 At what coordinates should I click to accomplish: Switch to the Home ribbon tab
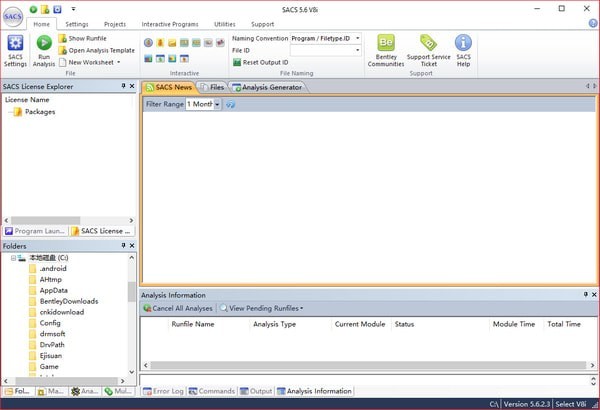41,24
